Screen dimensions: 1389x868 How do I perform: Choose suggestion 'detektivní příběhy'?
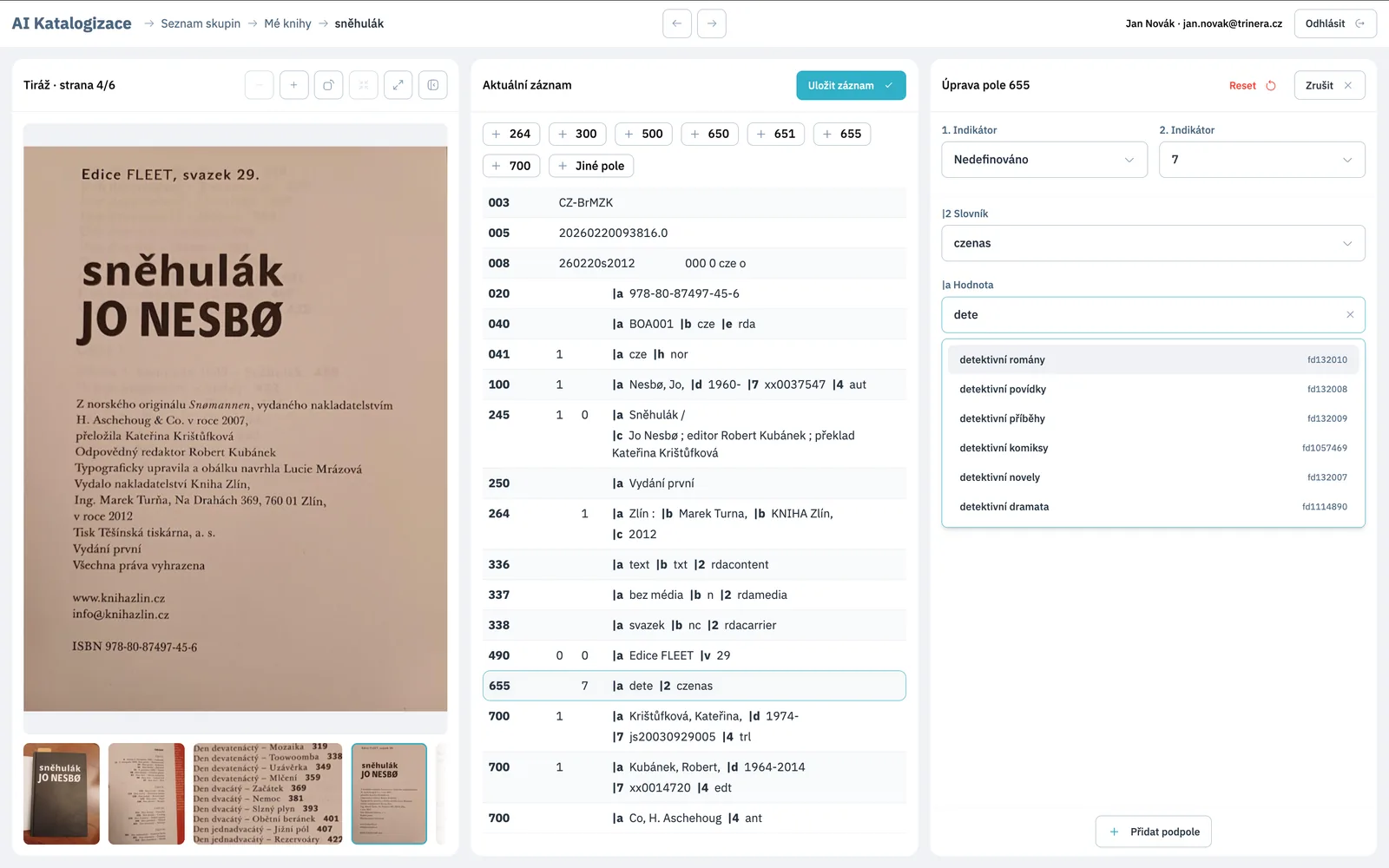(1154, 418)
